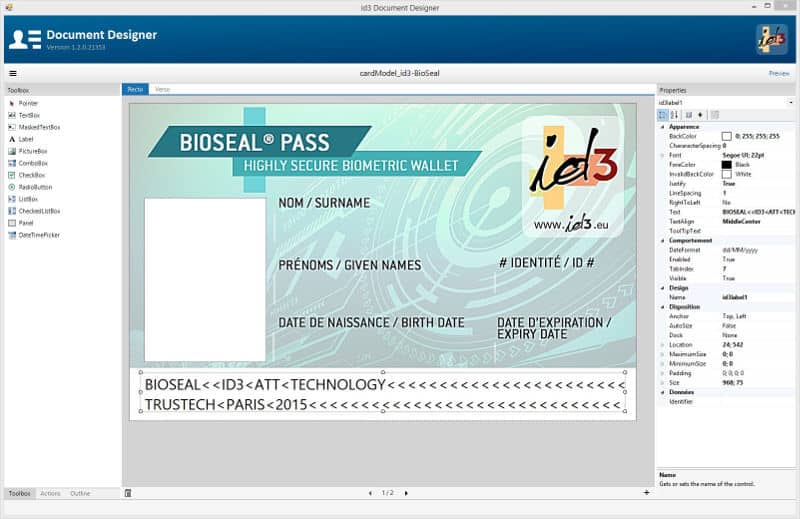Expand the Location property

coord(663,345)
